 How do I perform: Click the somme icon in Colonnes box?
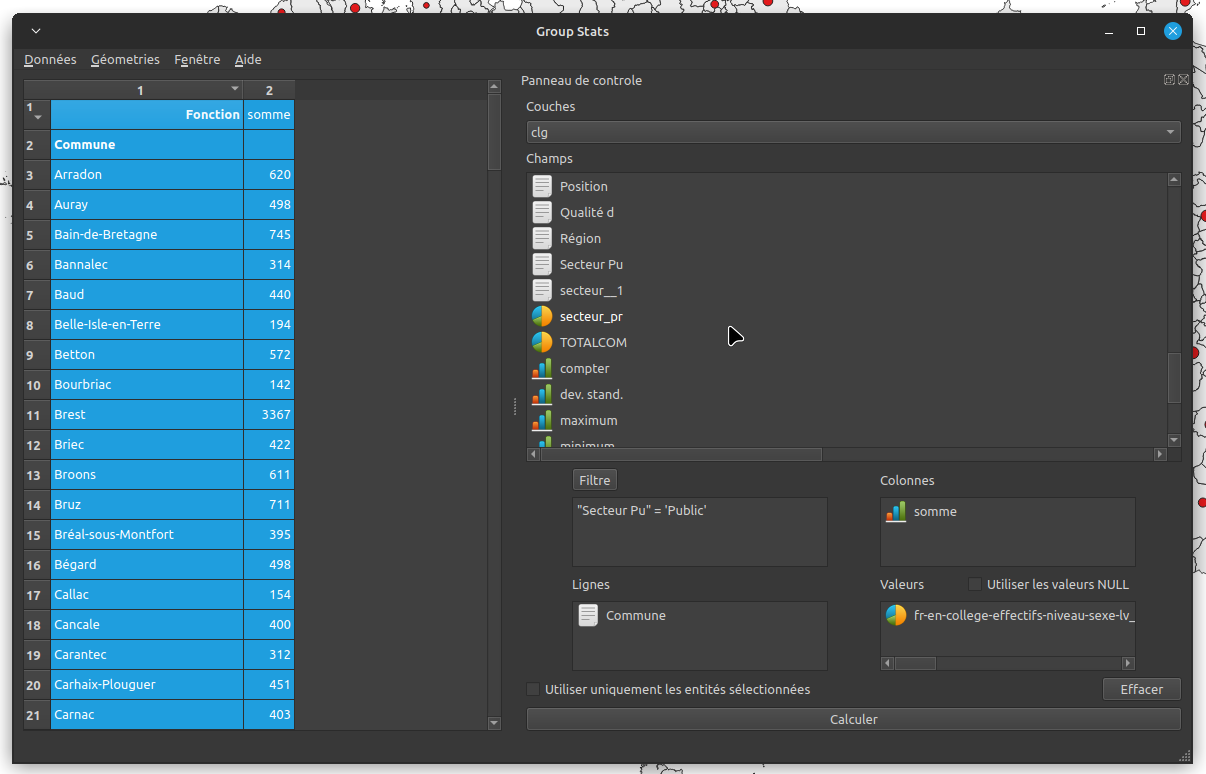[x=896, y=512]
